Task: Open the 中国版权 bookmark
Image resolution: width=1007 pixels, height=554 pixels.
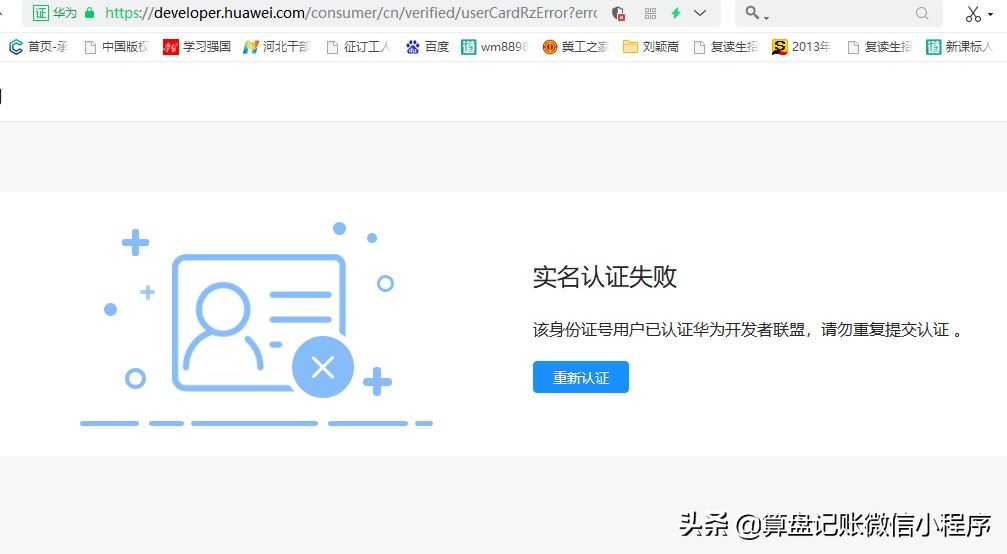Action: pyautogui.click(x=116, y=47)
